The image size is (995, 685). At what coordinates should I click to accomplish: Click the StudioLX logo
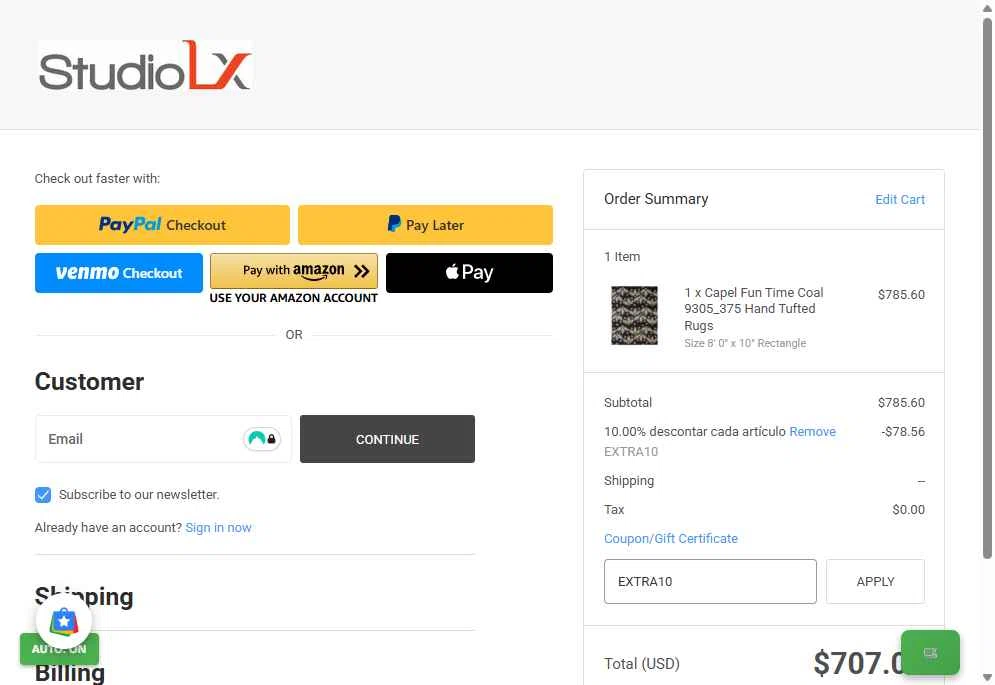[x=145, y=67]
